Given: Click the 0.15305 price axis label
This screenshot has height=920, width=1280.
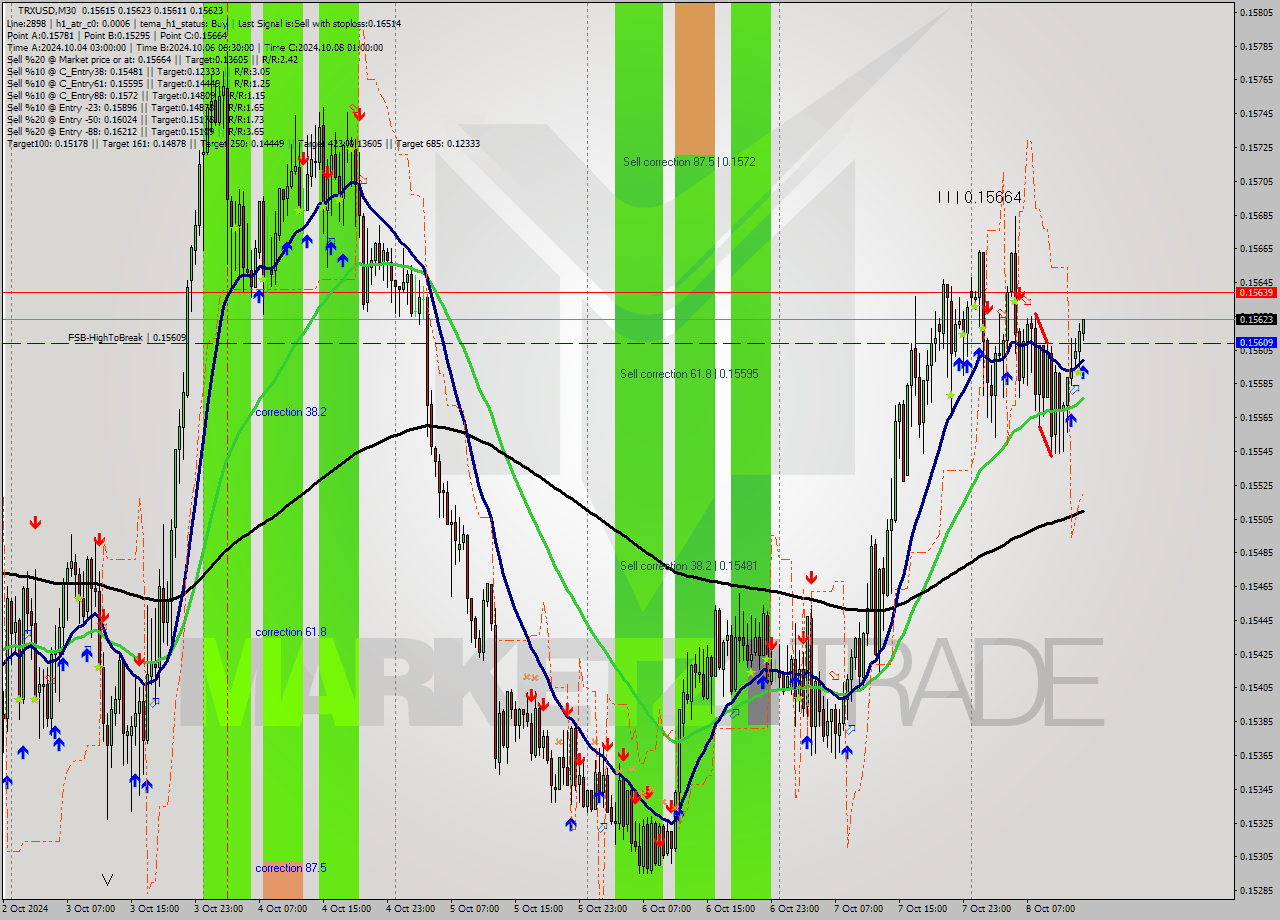Looking at the screenshot, I should click(x=1256, y=856).
